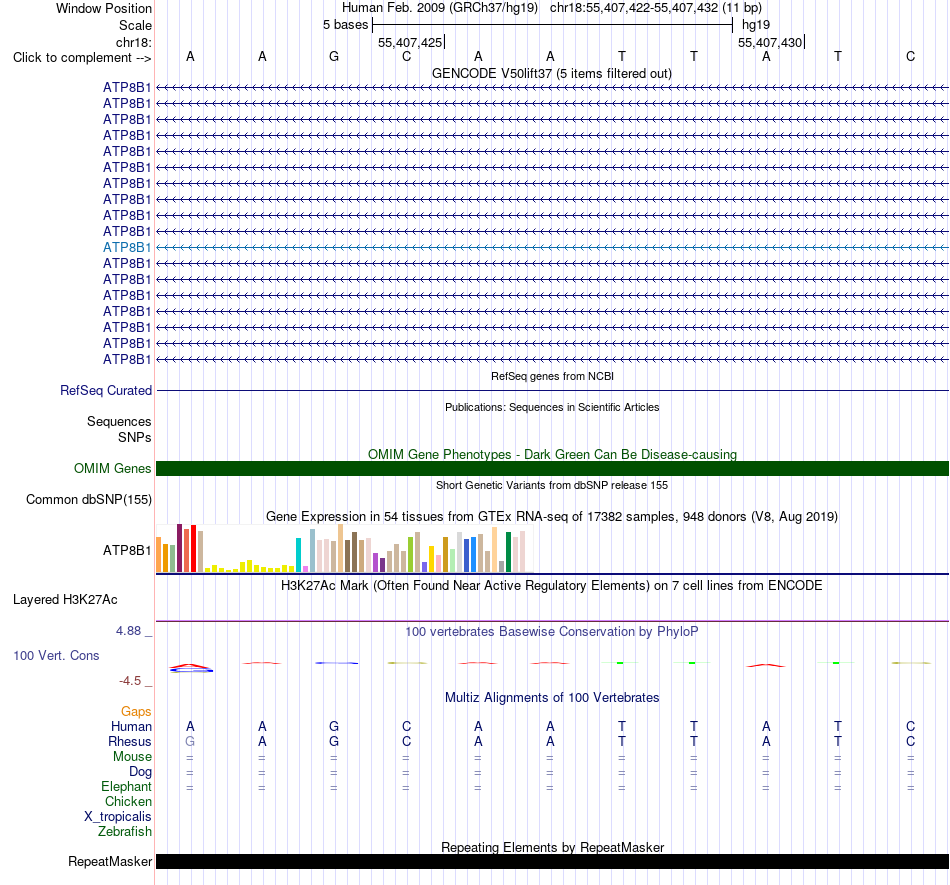950x885 pixels.
Task: Click 'Click to complement -->' to complement bases
Action: coord(82,58)
